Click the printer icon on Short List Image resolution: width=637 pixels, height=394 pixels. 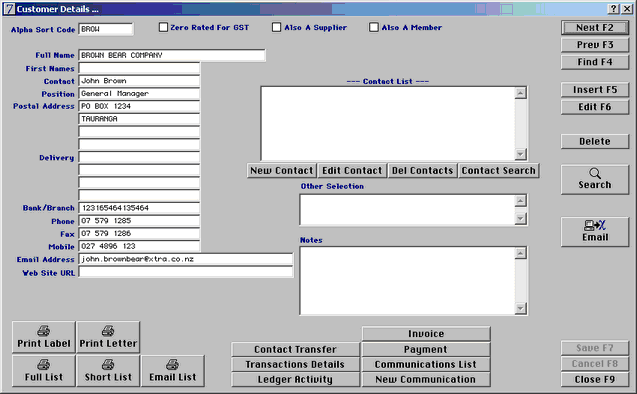108,364
